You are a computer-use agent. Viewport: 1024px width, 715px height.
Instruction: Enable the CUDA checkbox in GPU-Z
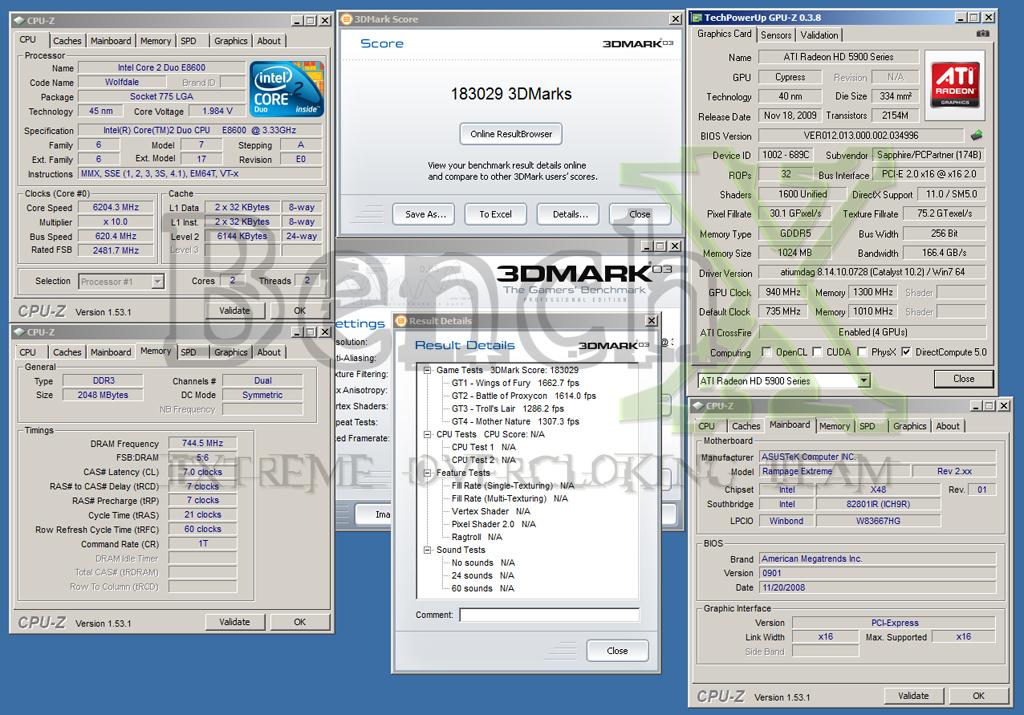(x=816, y=352)
